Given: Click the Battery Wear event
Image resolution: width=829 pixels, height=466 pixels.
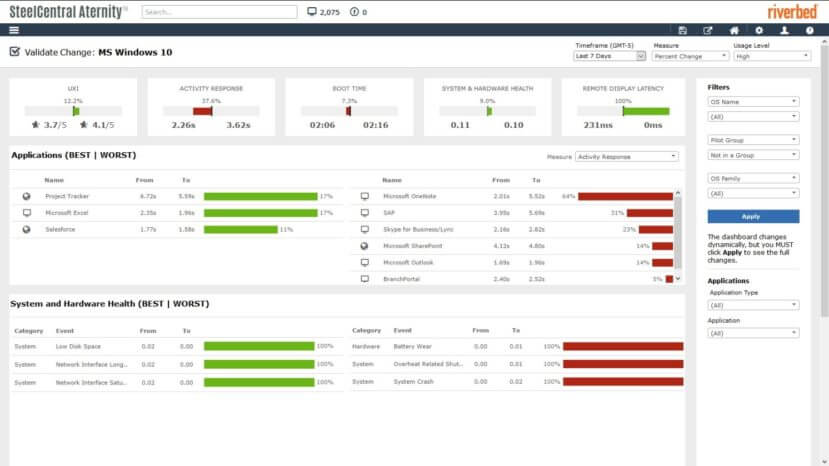Looking at the screenshot, I should (412, 346).
